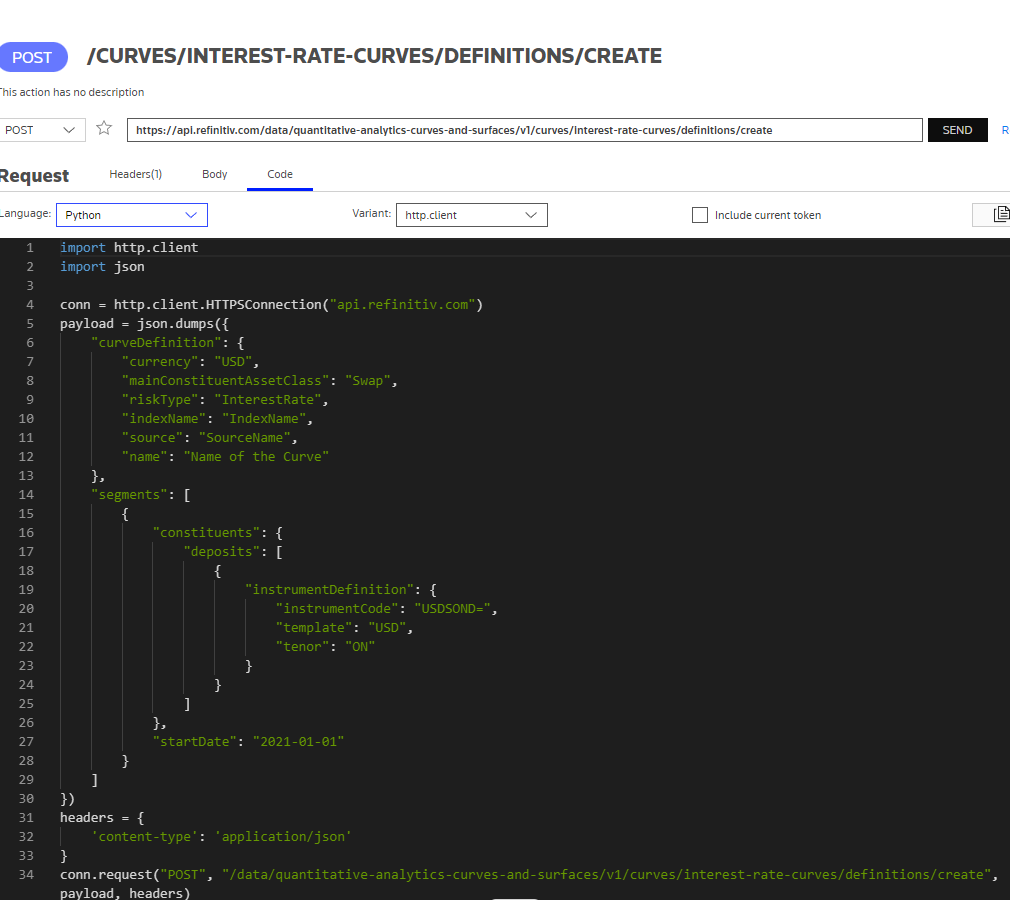The image size is (1010, 900).
Task: Click "instrumentDefinition" key on line 19
Action: (x=329, y=589)
